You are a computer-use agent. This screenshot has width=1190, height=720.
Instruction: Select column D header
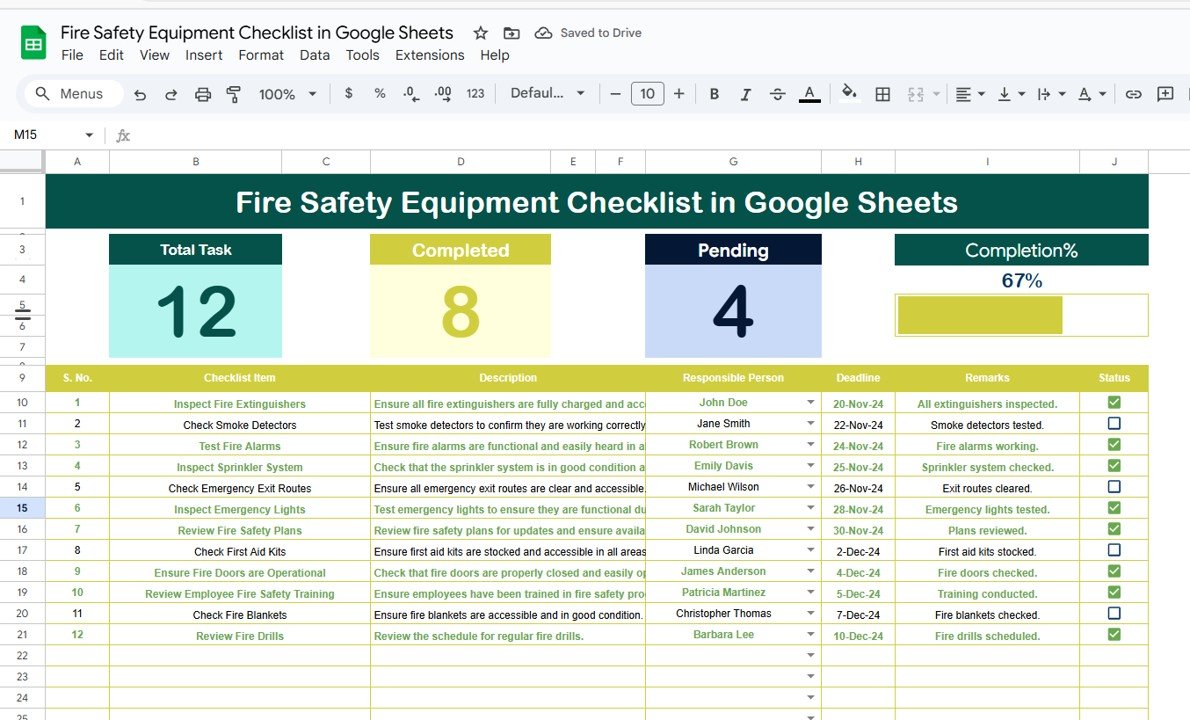pyautogui.click(x=461, y=162)
